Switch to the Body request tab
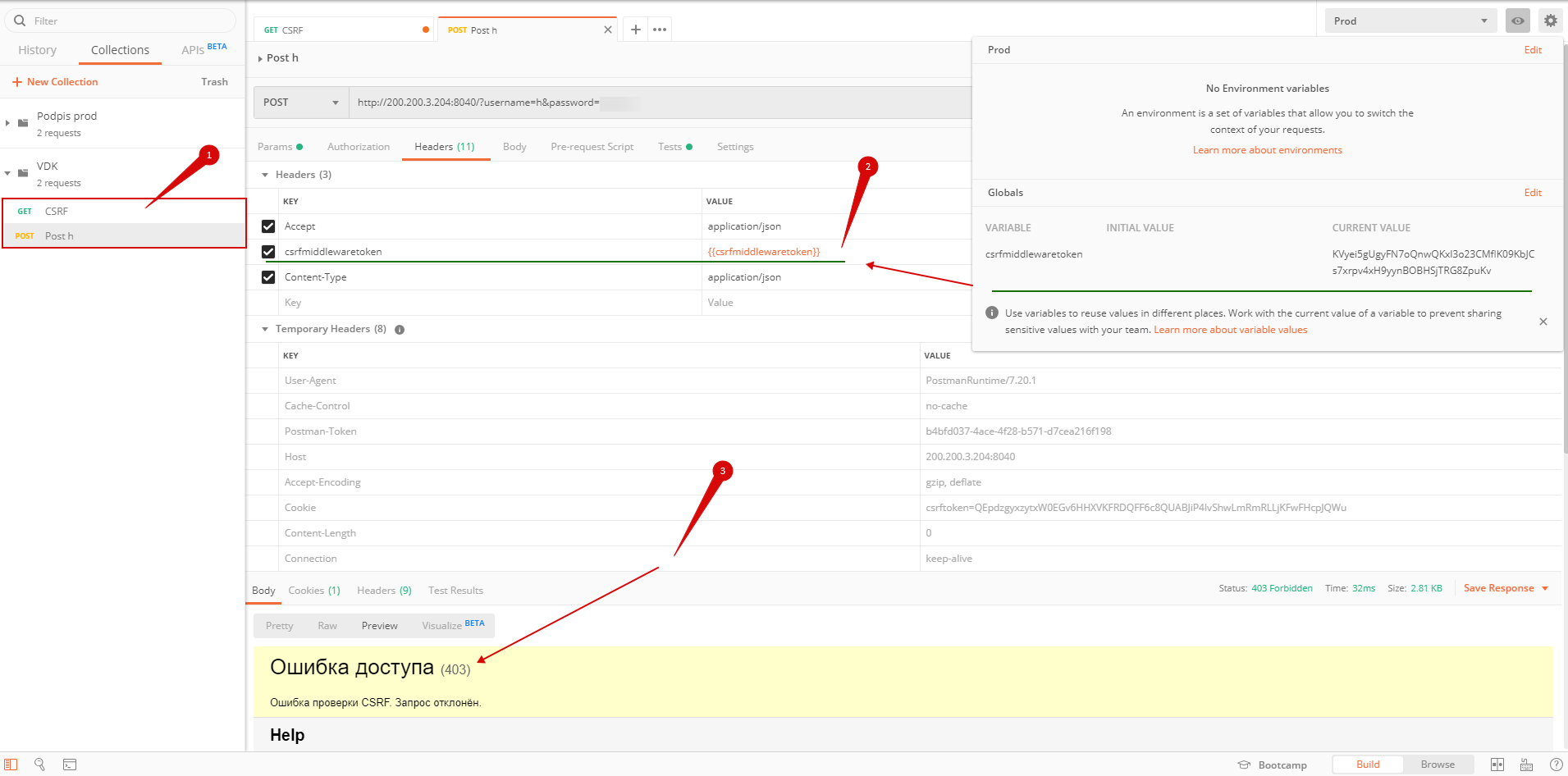This screenshot has width=1568, height=776. pyautogui.click(x=514, y=147)
